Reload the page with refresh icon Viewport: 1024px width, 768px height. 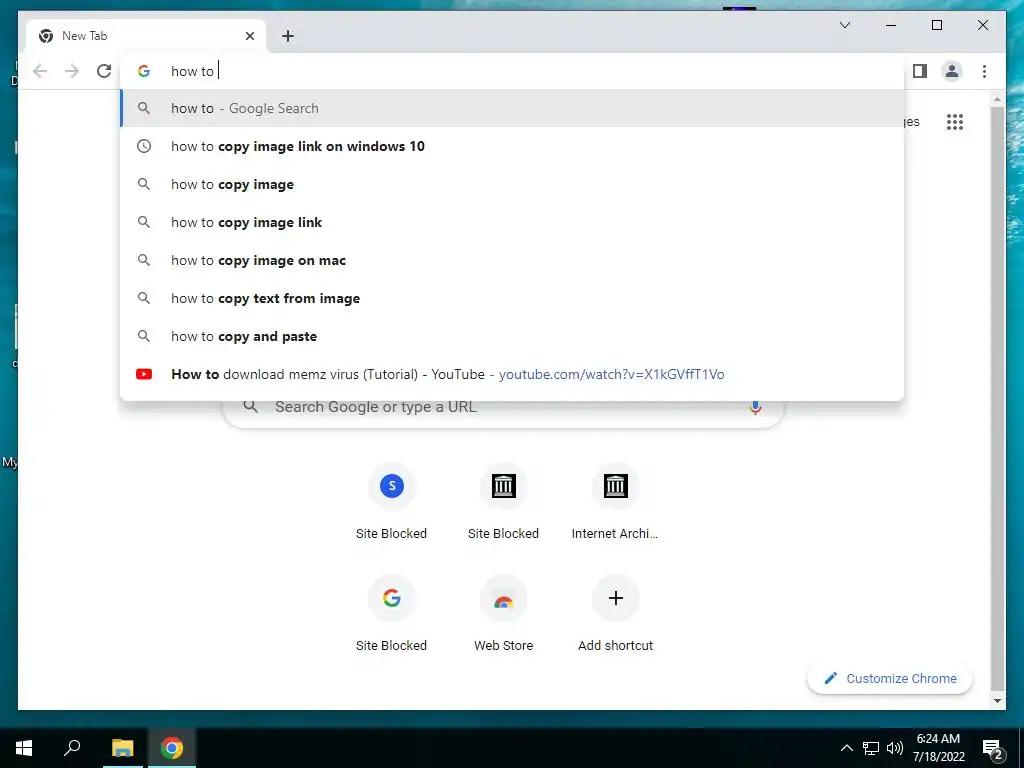click(x=104, y=71)
